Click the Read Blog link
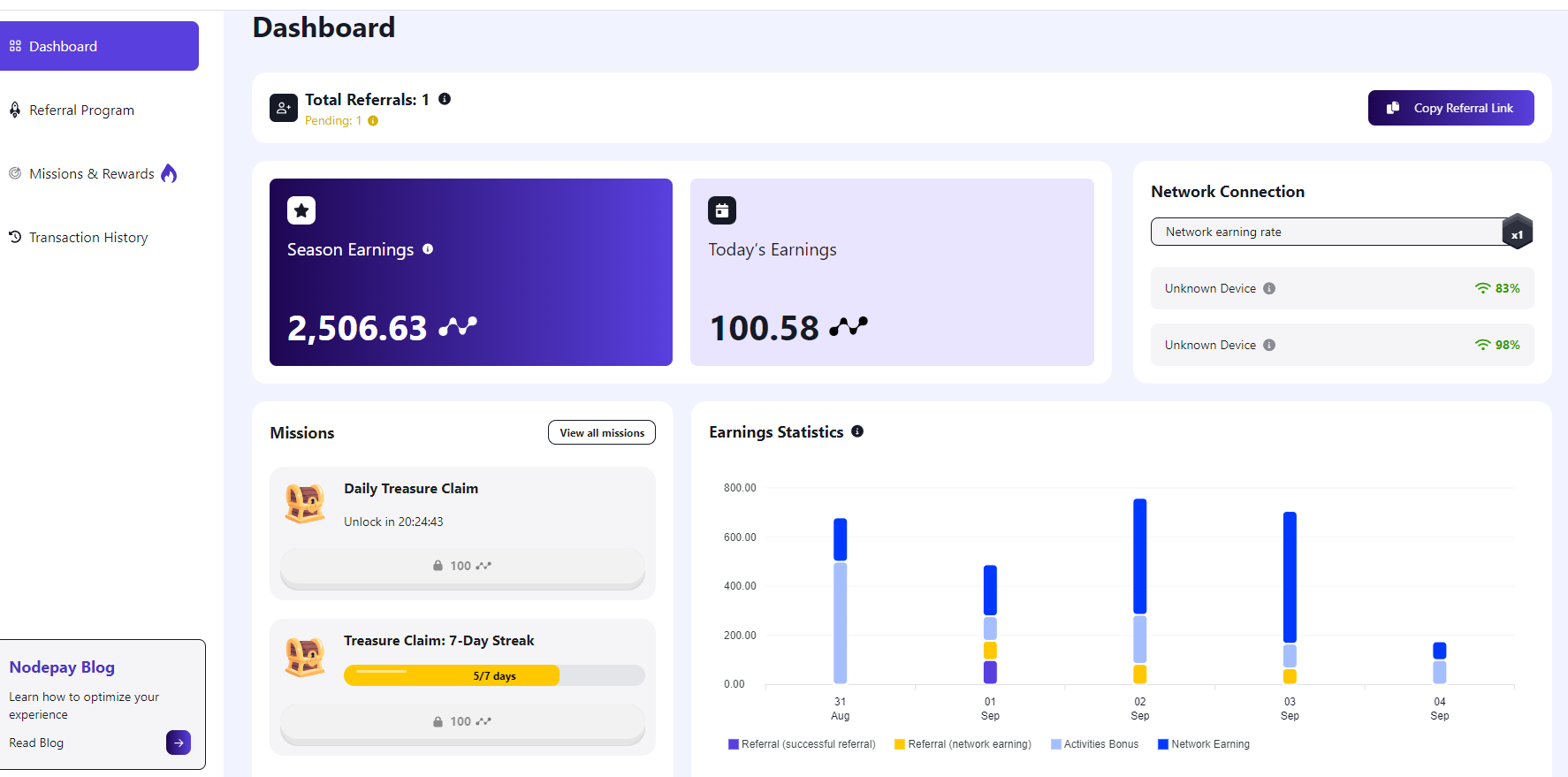This screenshot has height=777, width=1568. 36,743
